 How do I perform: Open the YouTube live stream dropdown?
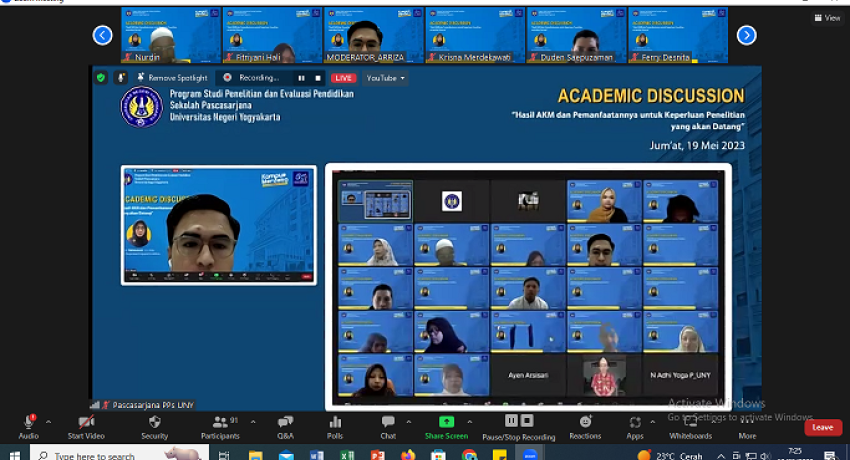tap(385, 78)
